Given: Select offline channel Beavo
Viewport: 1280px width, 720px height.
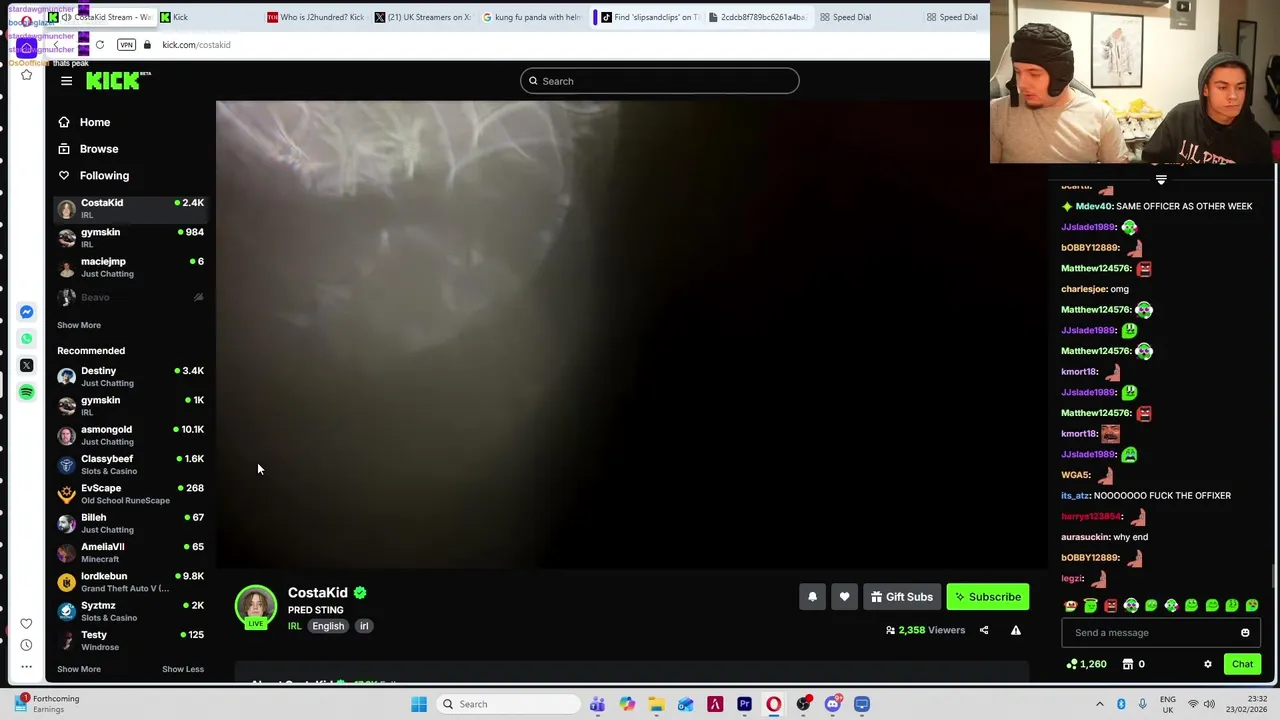Looking at the screenshot, I should 130,297.
